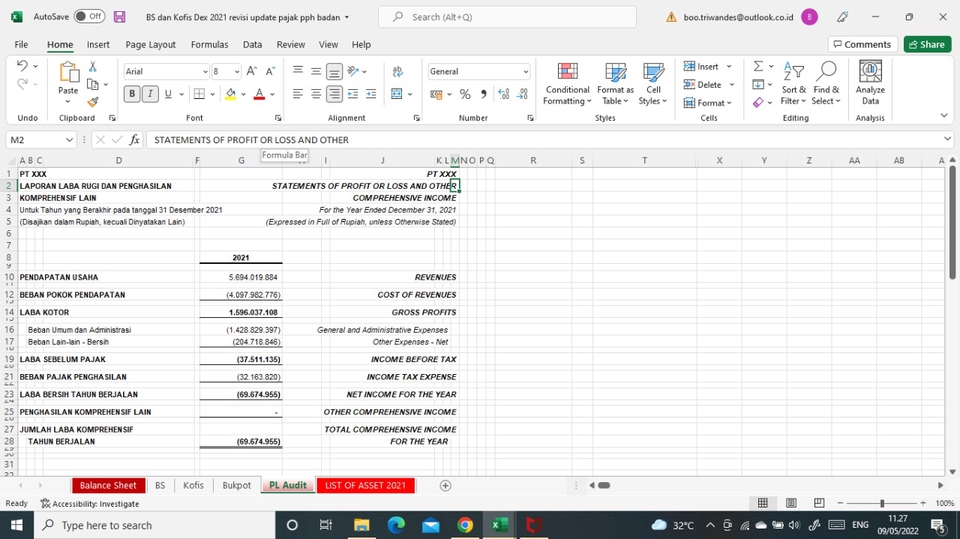Click the Format Painter brush icon
The height and width of the screenshot is (539, 960).
point(93,102)
